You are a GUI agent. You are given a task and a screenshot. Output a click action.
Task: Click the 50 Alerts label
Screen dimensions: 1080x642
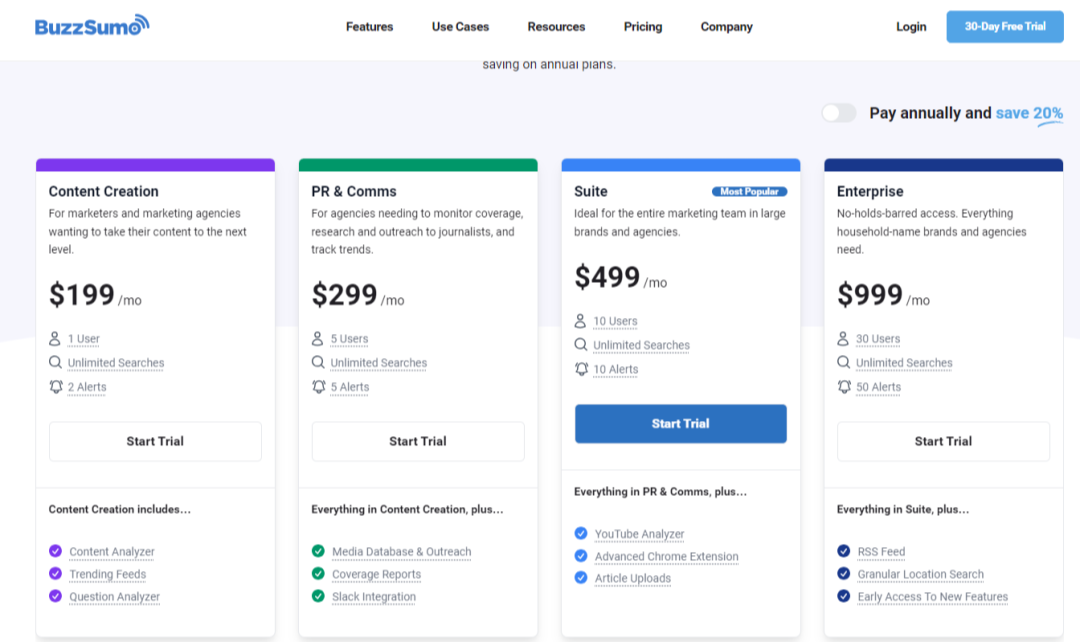point(878,387)
